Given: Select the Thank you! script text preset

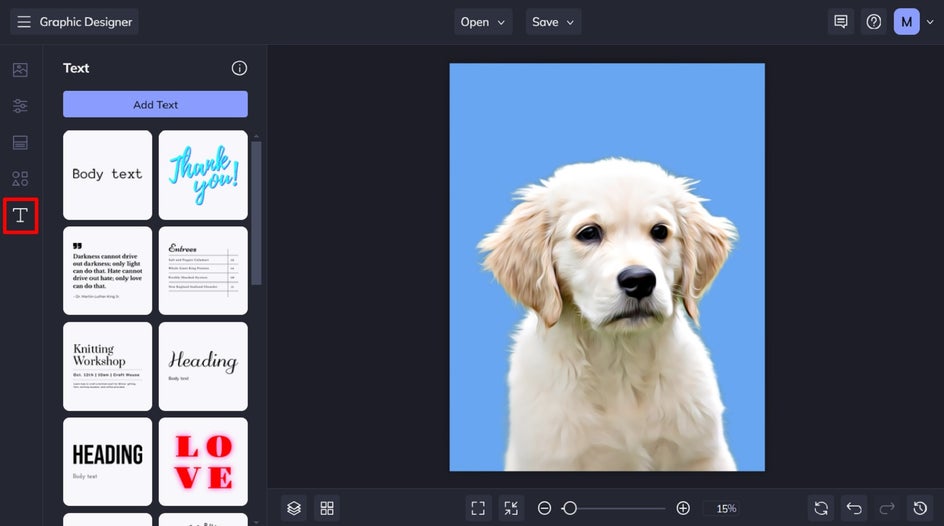Looking at the screenshot, I should pyautogui.click(x=203, y=175).
